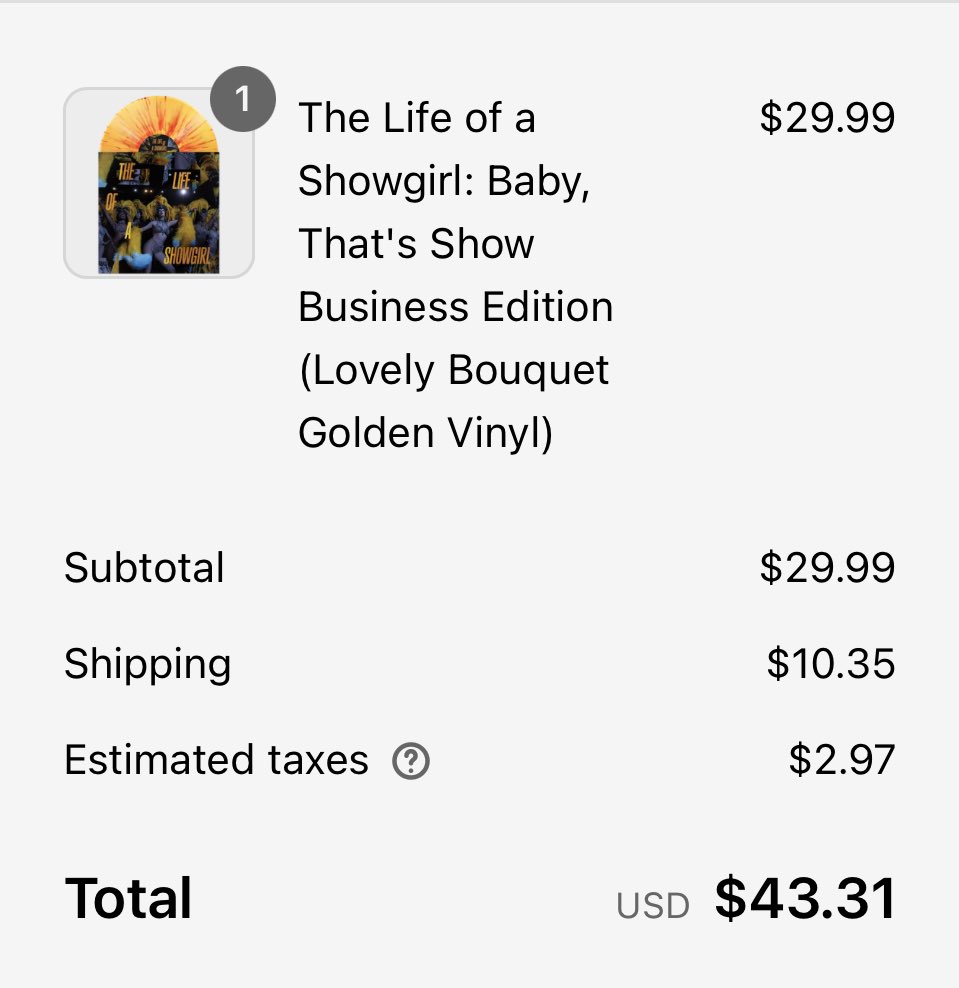
Task: Click the orange splatter vinyl disc in thumbnail
Action: click(159, 124)
